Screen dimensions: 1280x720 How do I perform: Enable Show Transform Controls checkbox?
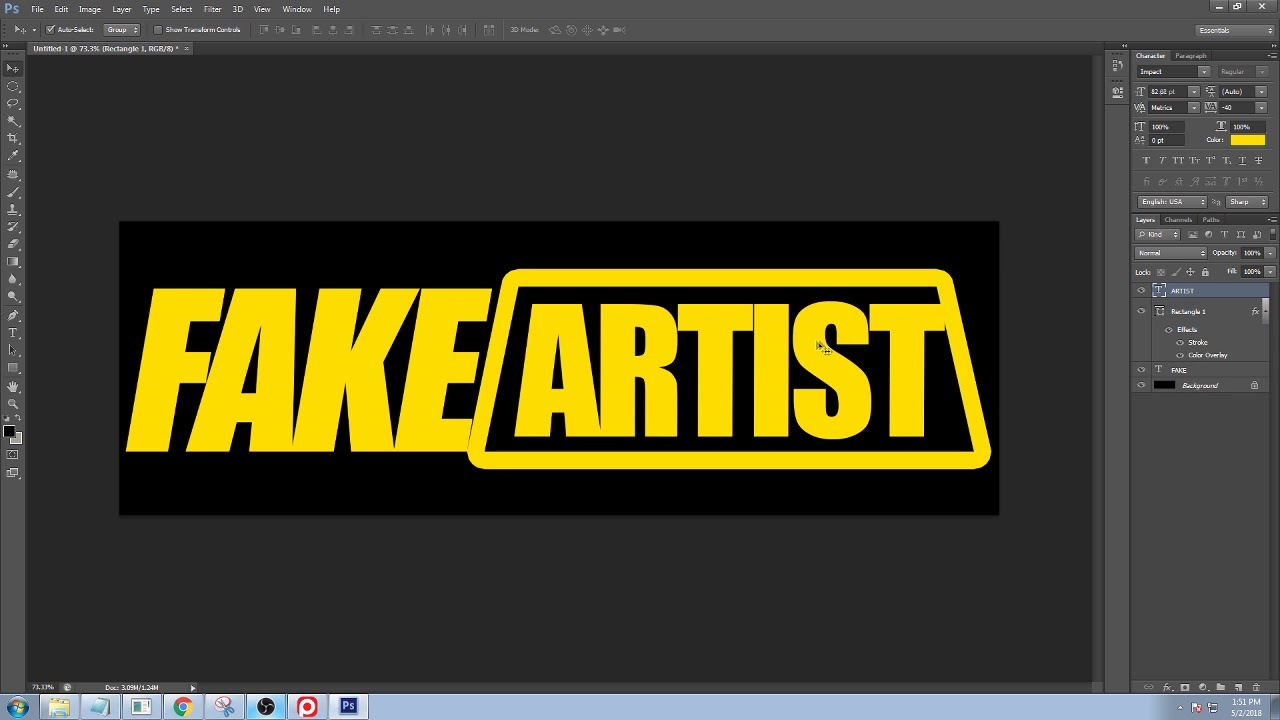(158, 30)
